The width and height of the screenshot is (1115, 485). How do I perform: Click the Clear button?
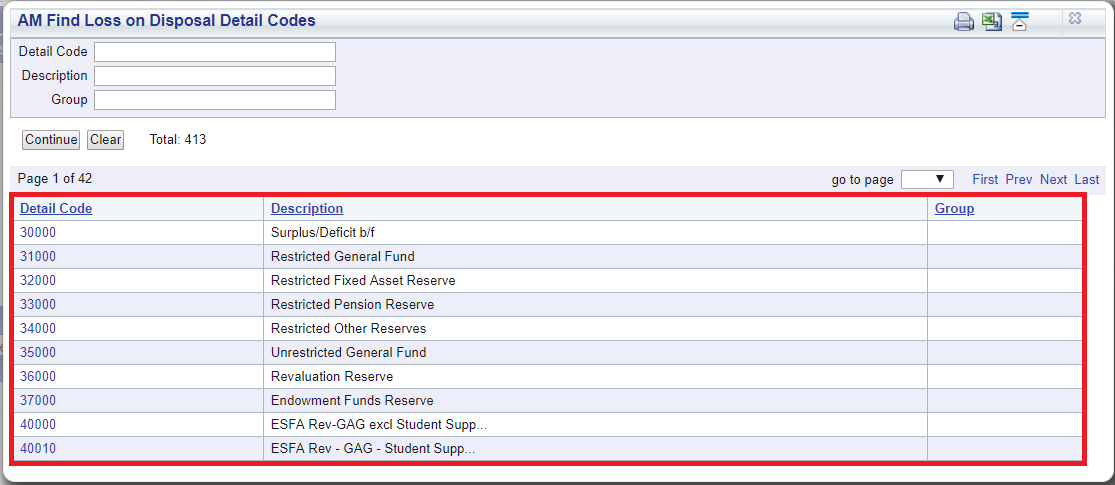105,140
